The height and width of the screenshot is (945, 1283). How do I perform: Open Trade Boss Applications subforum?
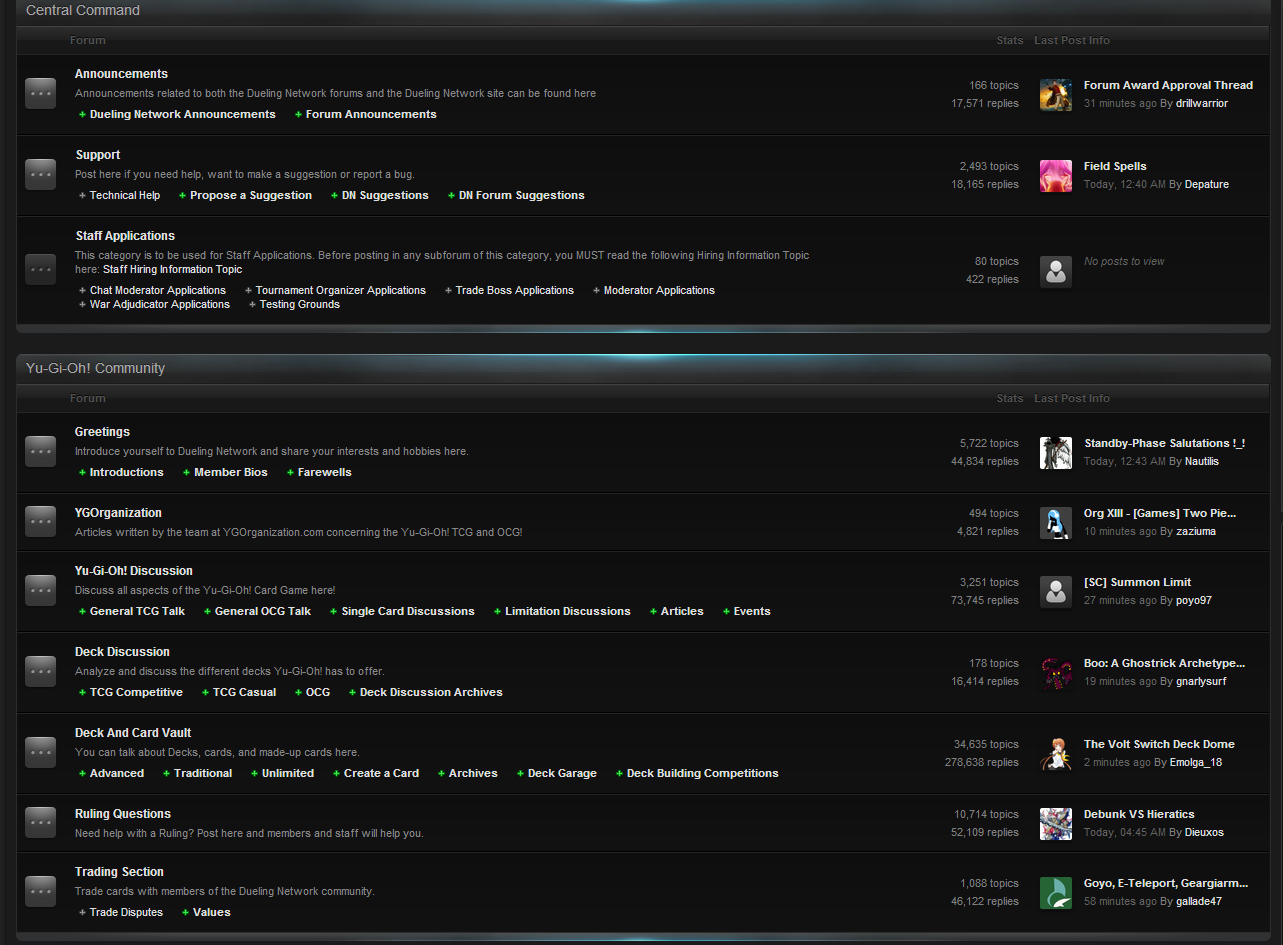[515, 290]
